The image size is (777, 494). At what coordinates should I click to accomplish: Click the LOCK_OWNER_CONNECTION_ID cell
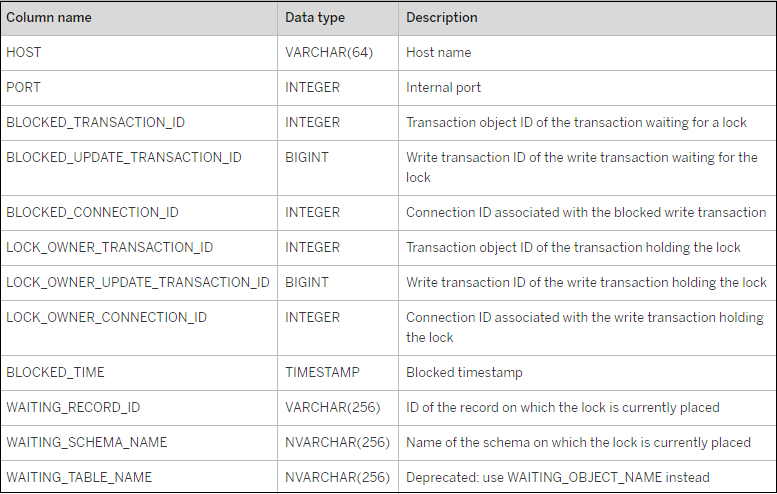click(107, 317)
